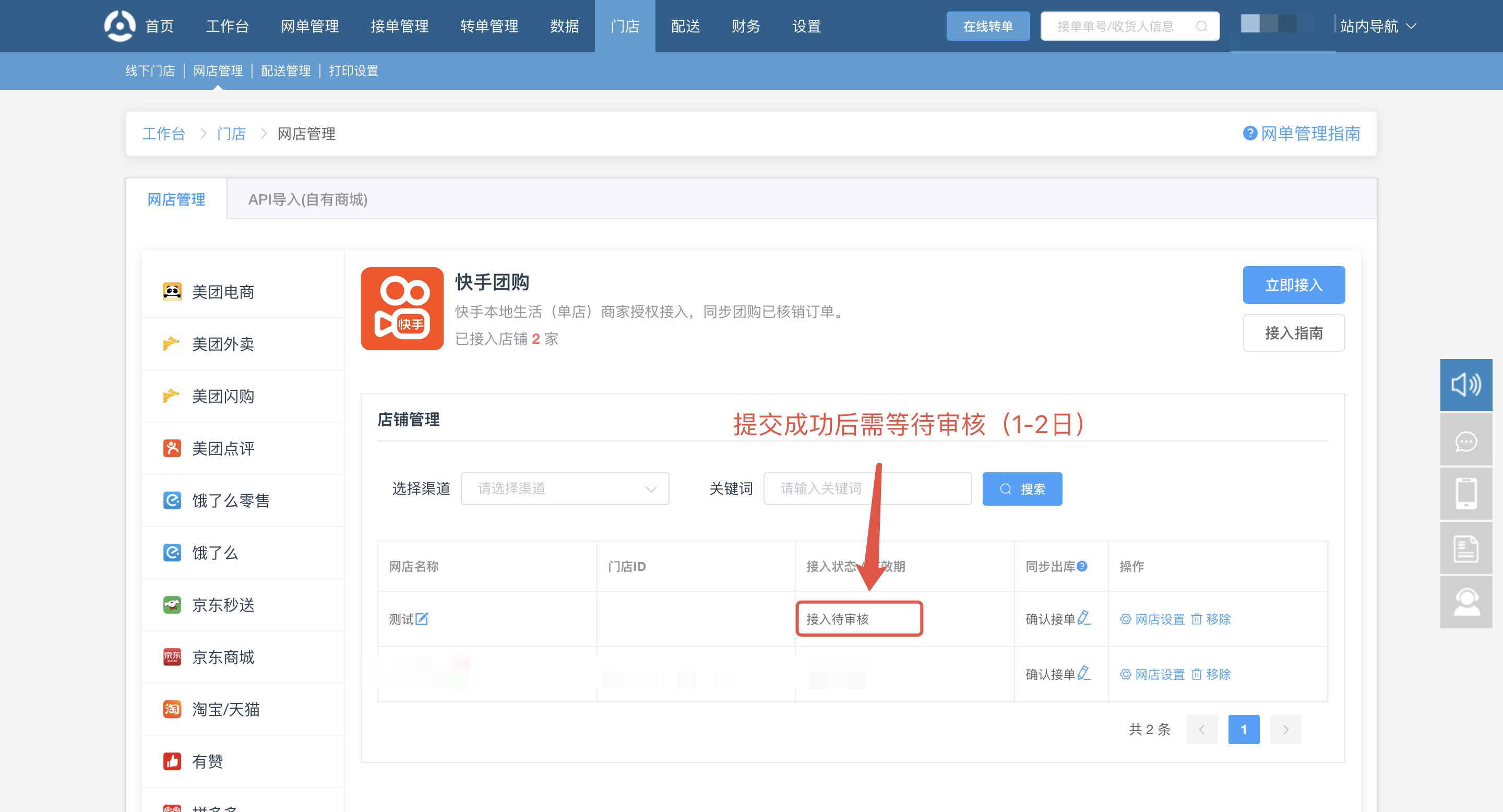Image resolution: width=1503 pixels, height=812 pixels.
Task: Open 网单管理 in top navigation
Action: point(310,26)
